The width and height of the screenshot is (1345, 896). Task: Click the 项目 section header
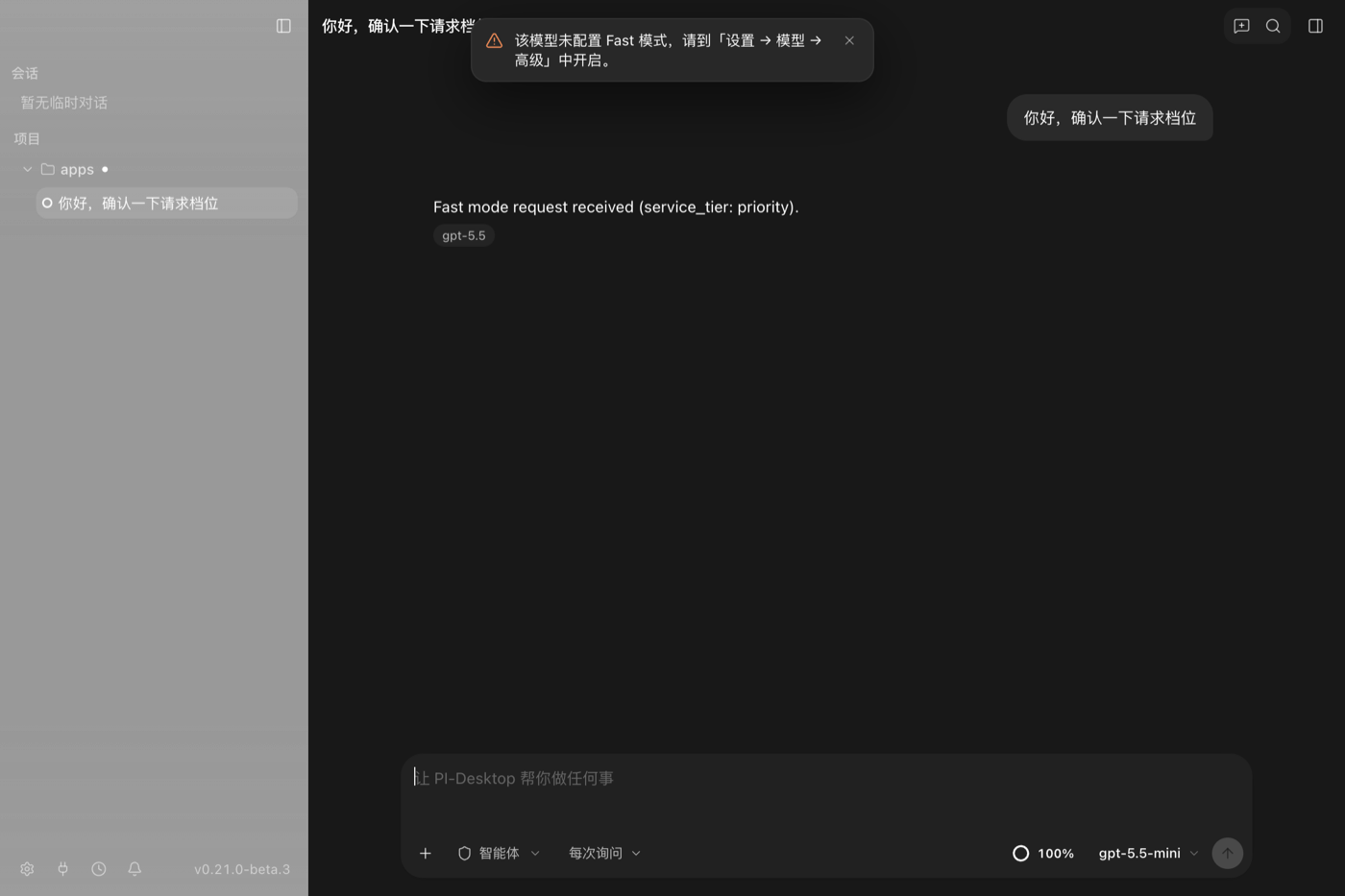click(27, 138)
